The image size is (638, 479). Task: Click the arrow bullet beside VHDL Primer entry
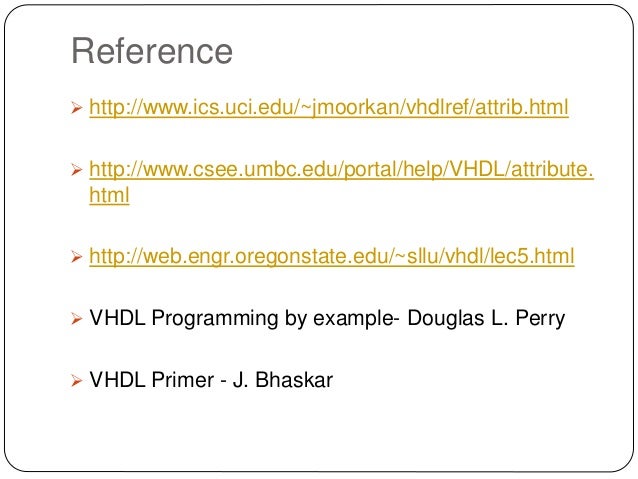(76, 380)
